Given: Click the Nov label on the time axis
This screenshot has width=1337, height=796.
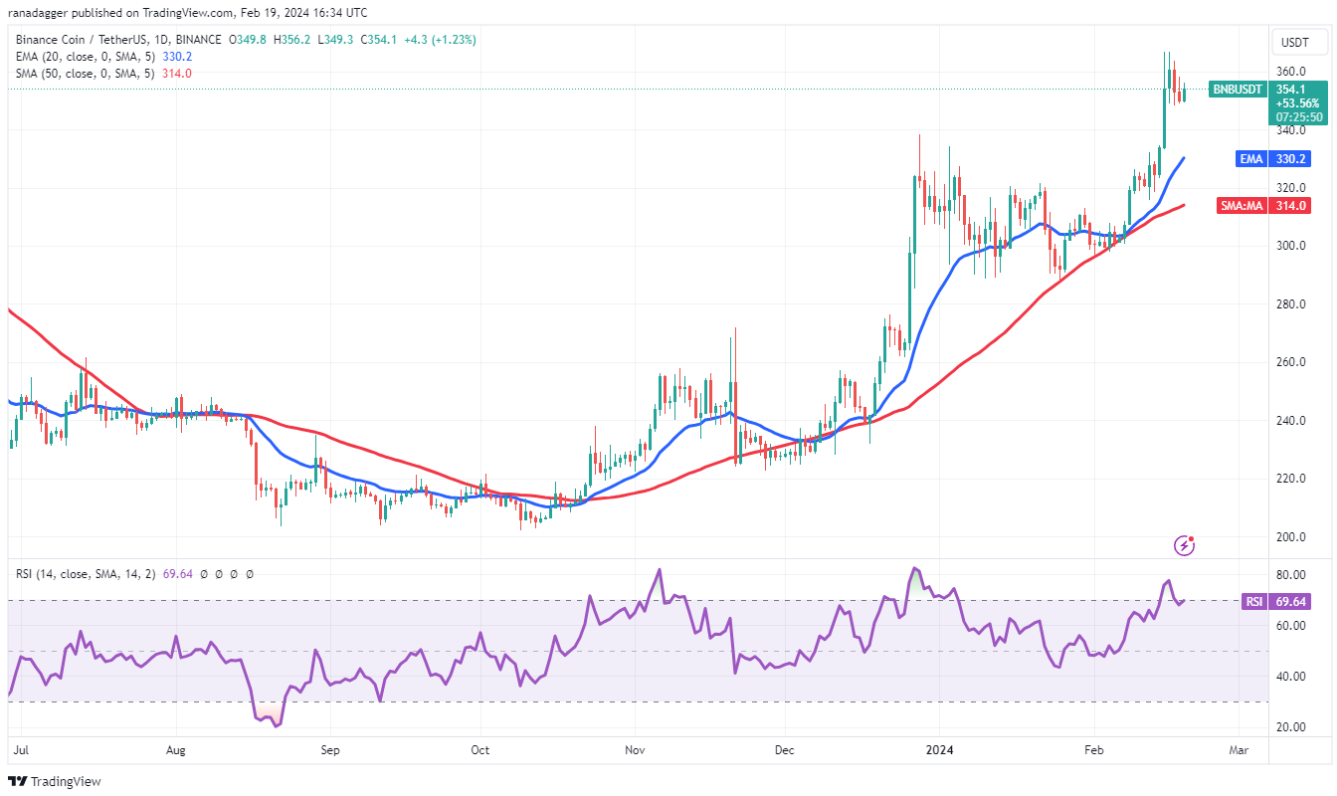Looking at the screenshot, I should [x=634, y=749].
